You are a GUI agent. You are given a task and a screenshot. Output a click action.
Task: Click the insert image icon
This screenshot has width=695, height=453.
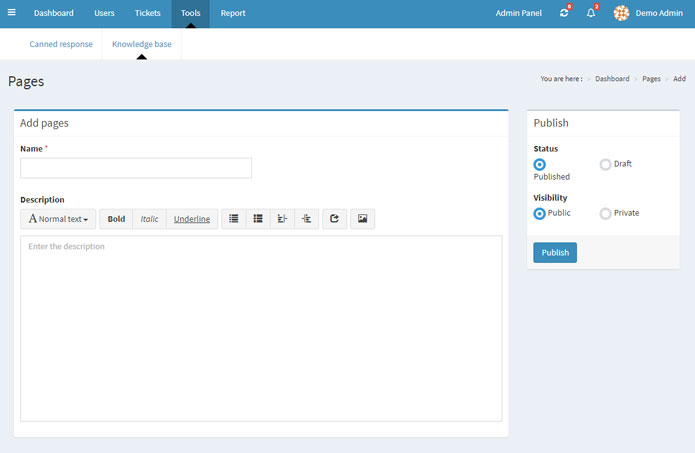(362, 219)
